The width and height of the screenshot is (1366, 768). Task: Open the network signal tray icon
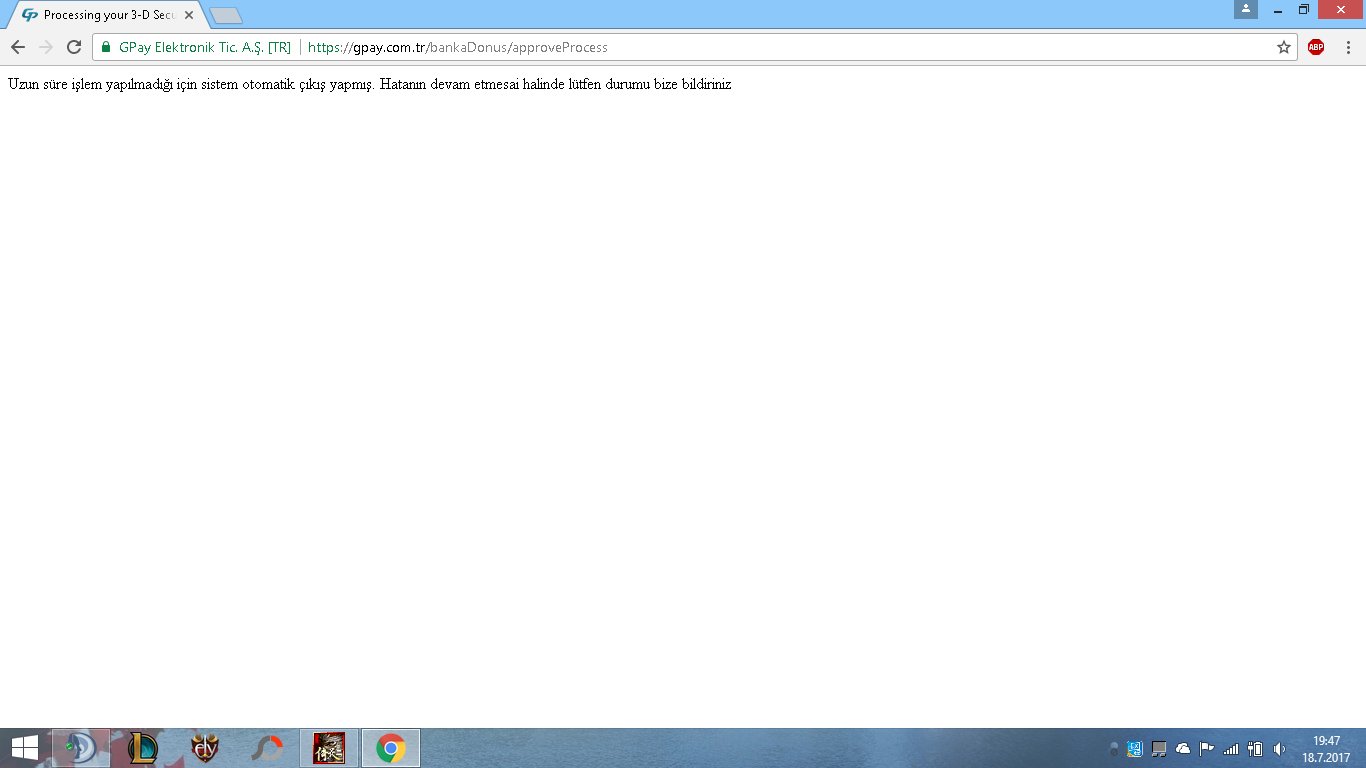coord(1231,748)
